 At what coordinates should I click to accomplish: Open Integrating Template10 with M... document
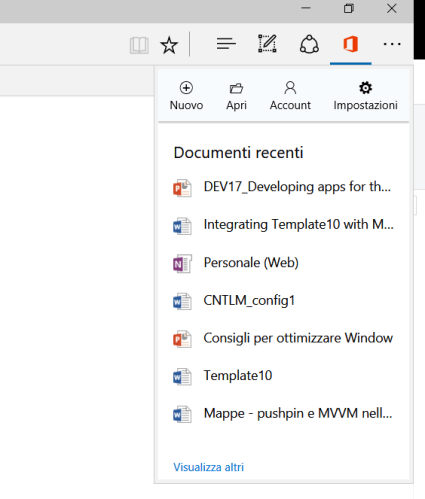coord(298,224)
